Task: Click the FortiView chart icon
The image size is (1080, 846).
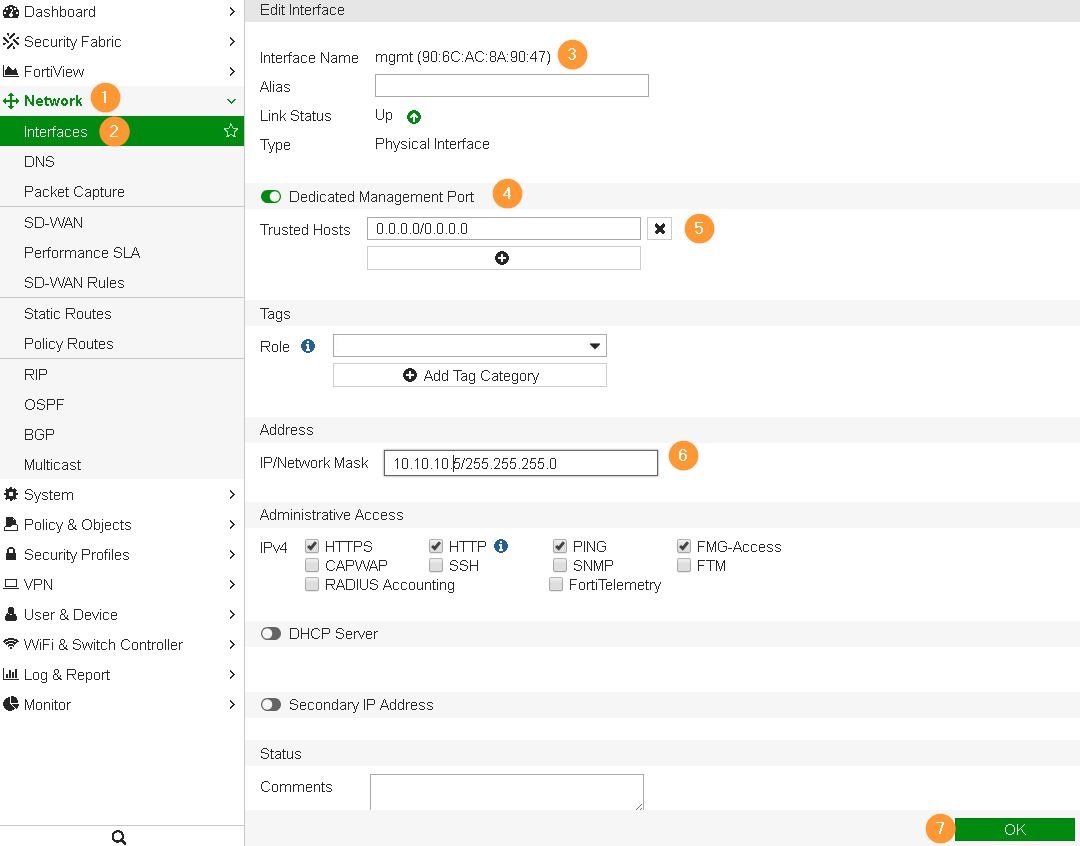Action: click(10, 71)
